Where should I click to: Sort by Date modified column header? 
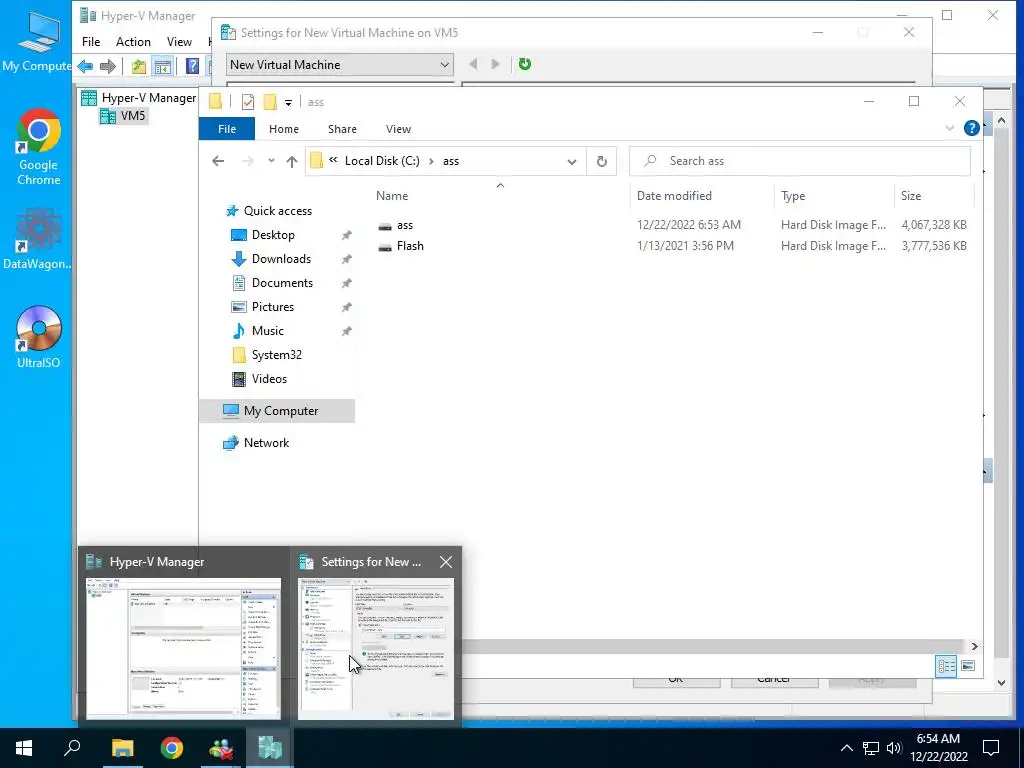[x=674, y=196]
